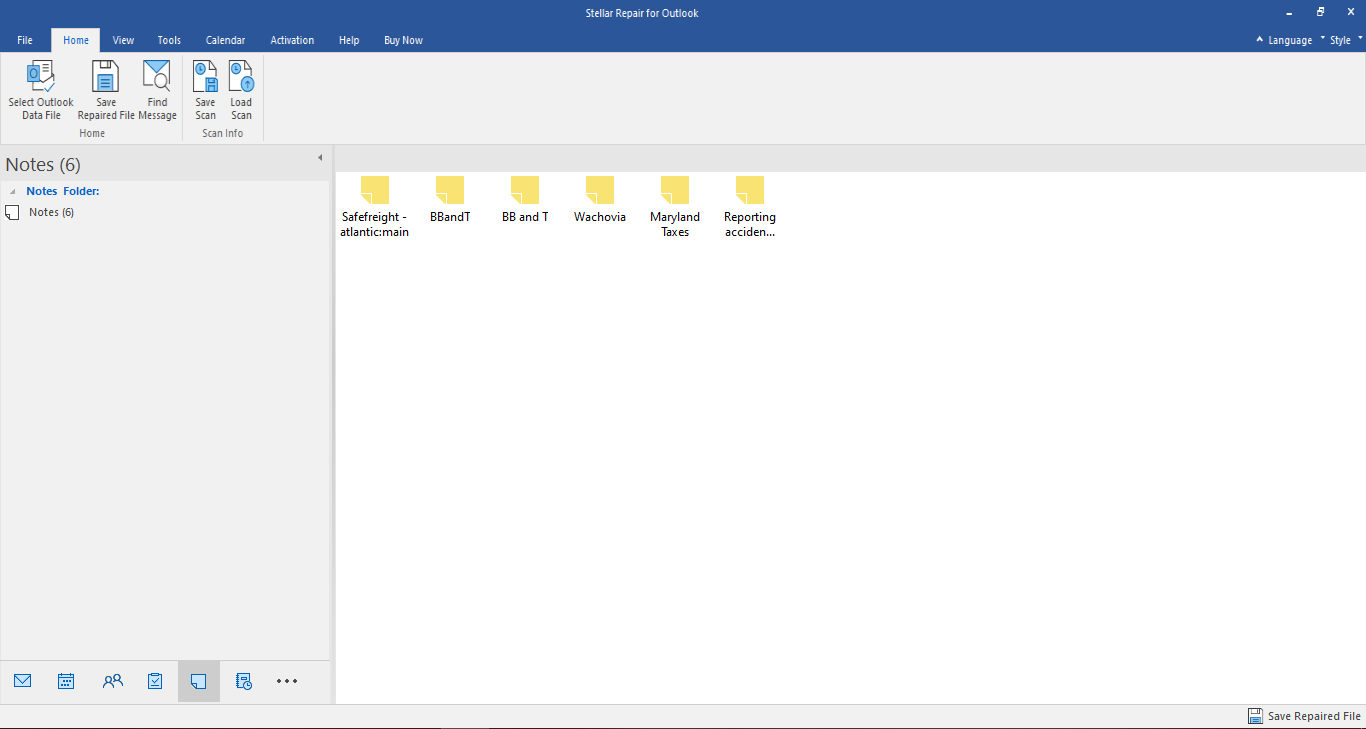Switch to the View tab
This screenshot has height=729, width=1366.
point(123,40)
